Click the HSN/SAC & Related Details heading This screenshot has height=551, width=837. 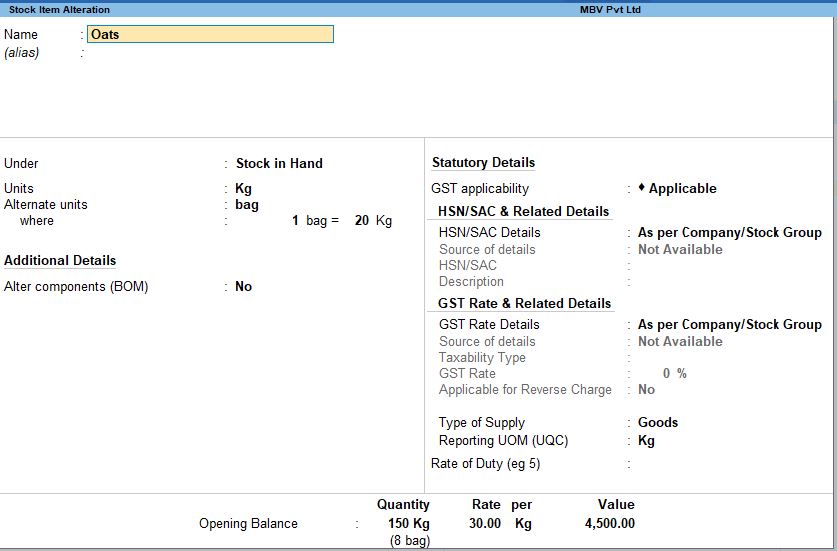tap(523, 211)
